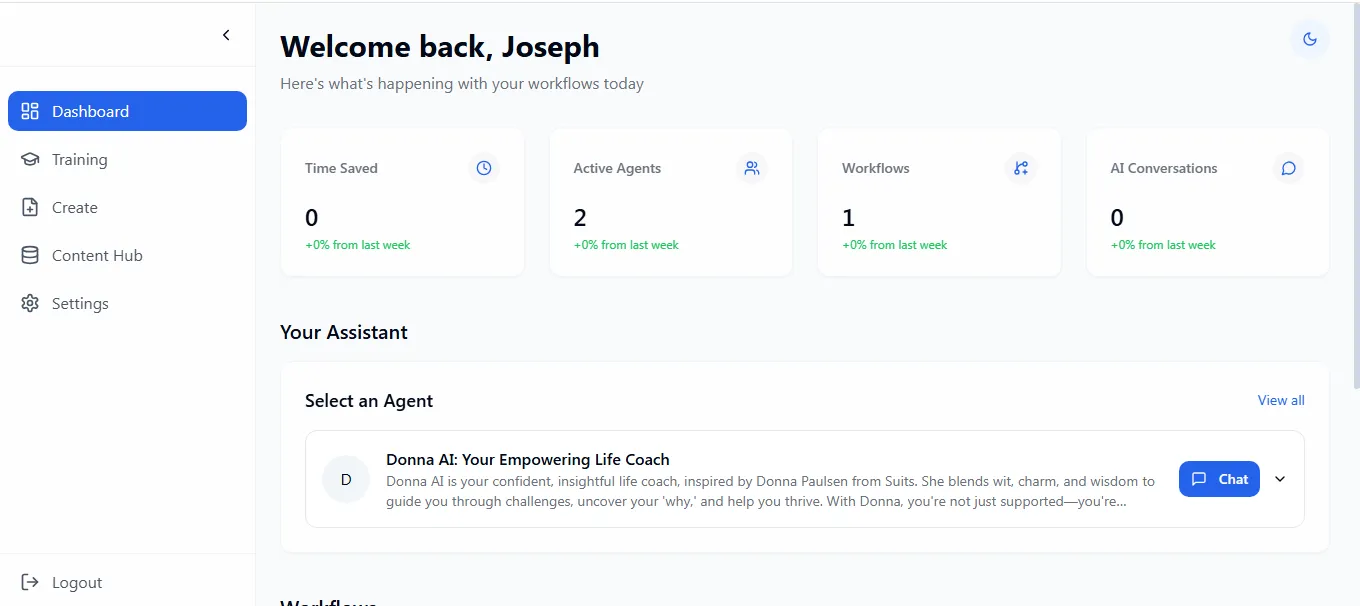Screen dimensions: 1360x606
Task: Click the people icon in Active Agents card
Action: pyautogui.click(x=752, y=168)
